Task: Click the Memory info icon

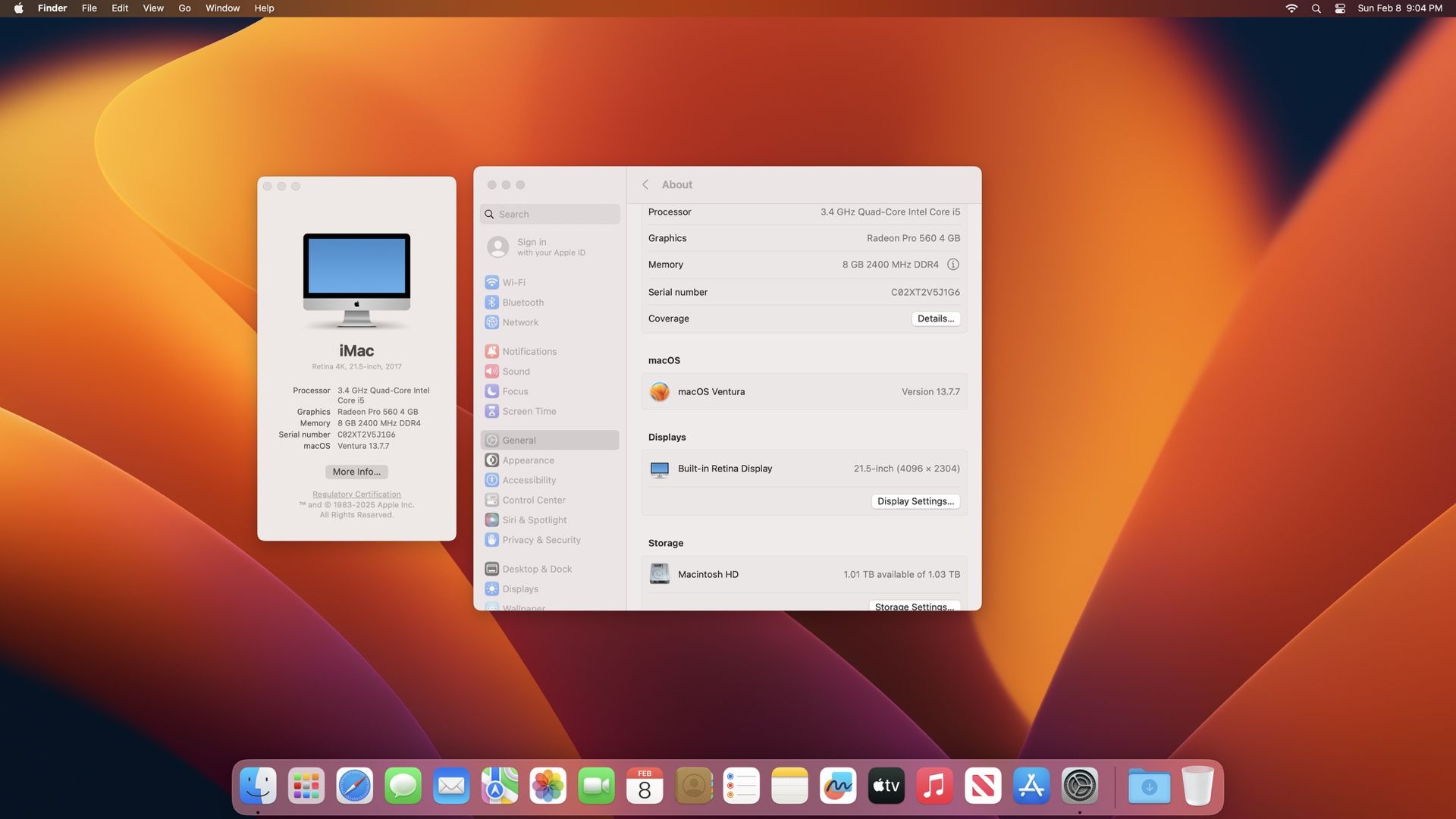Action: 953,265
